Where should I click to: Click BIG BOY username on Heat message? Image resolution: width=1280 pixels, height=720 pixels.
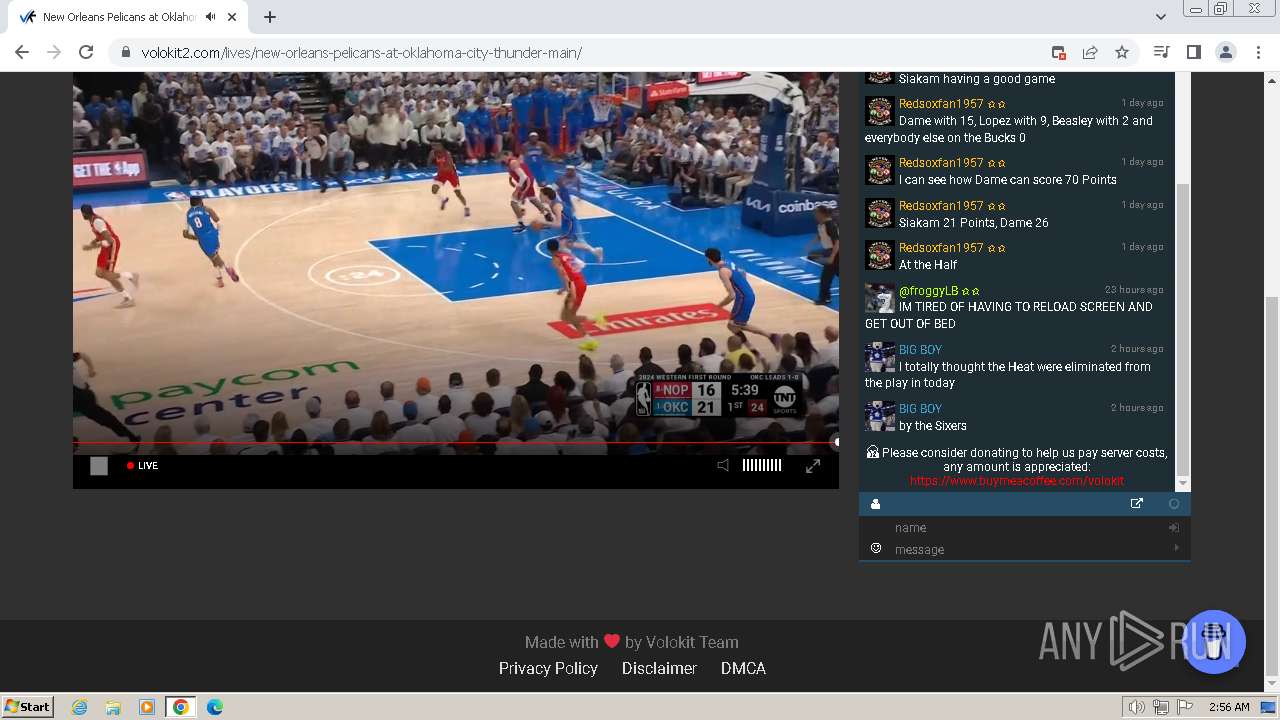coord(920,350)
